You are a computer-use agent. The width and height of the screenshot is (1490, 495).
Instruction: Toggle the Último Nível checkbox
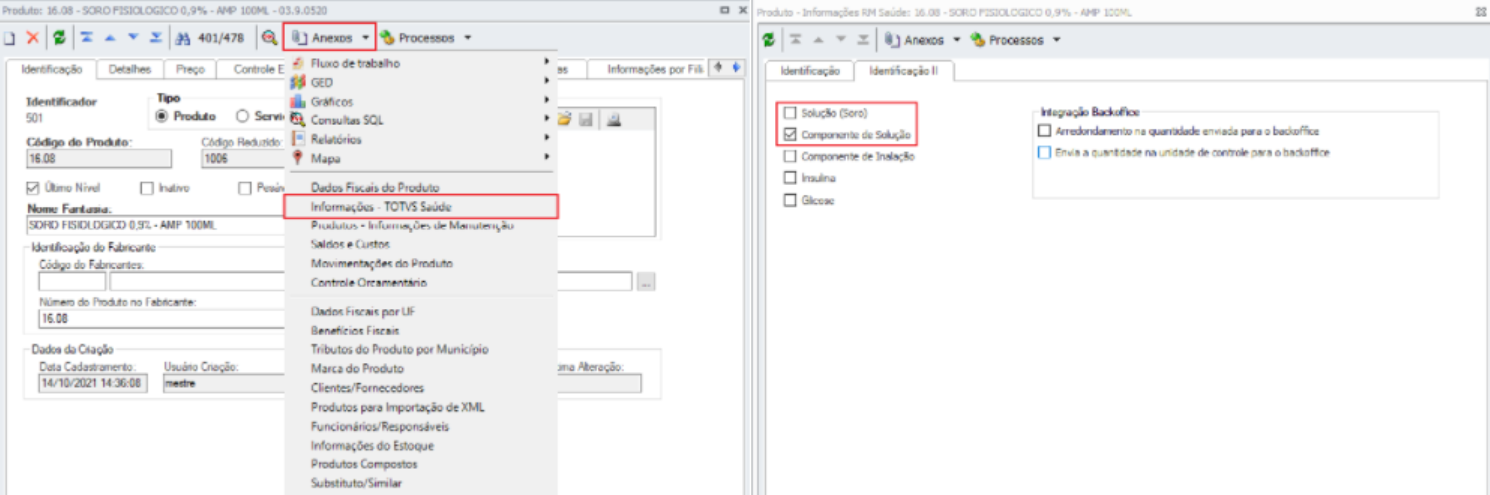coord(32,188)
